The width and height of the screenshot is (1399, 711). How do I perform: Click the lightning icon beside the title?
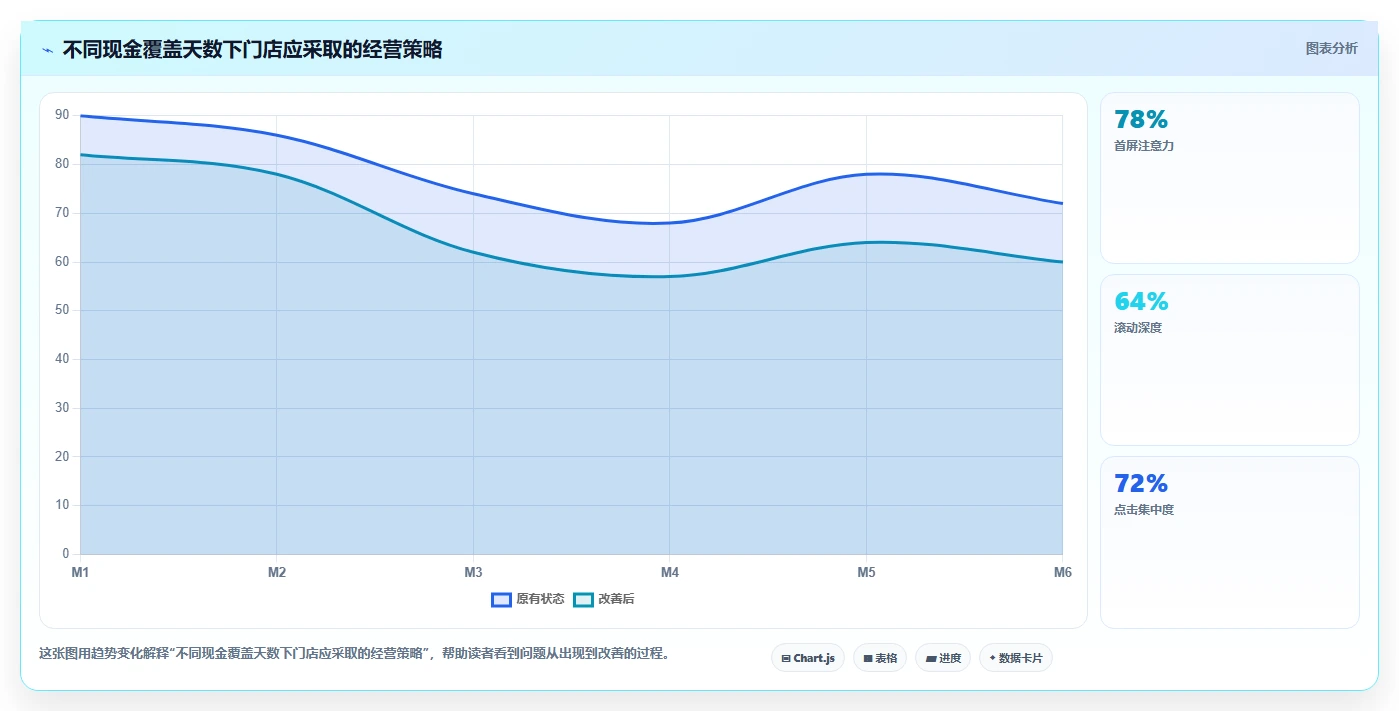pyautogui.click(x=48, y=50)
